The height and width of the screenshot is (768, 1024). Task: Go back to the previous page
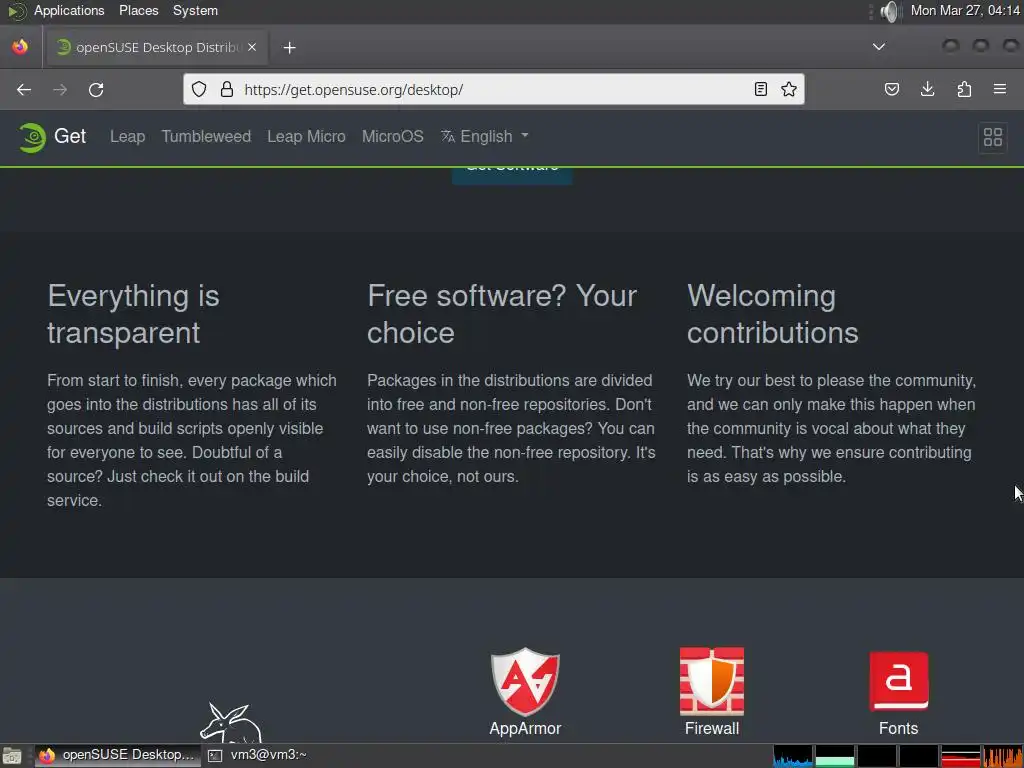point(24,89)
